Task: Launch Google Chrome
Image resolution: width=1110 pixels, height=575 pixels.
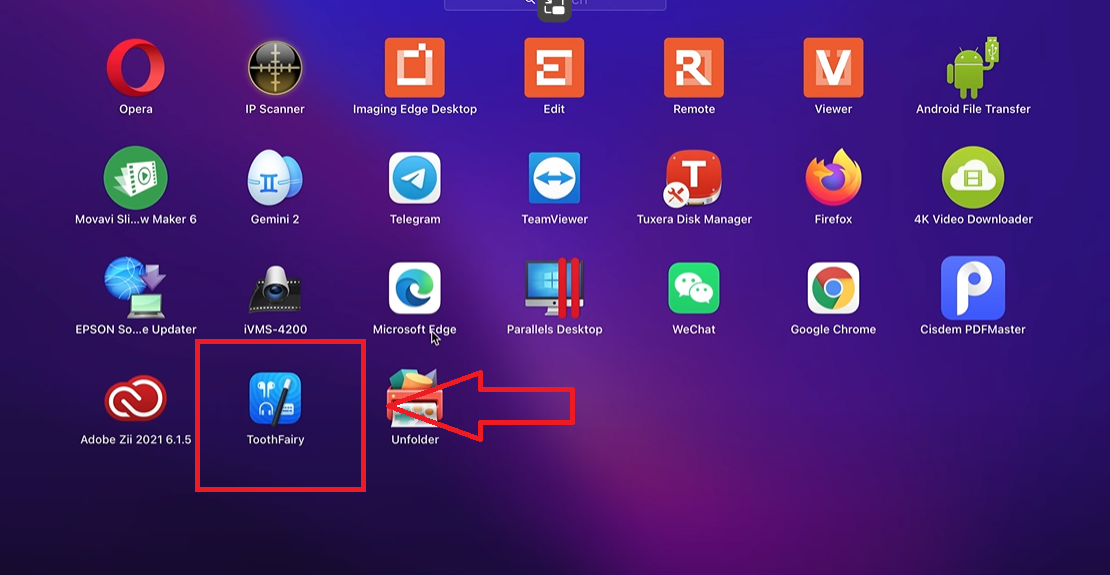Action: pos(833,288)
